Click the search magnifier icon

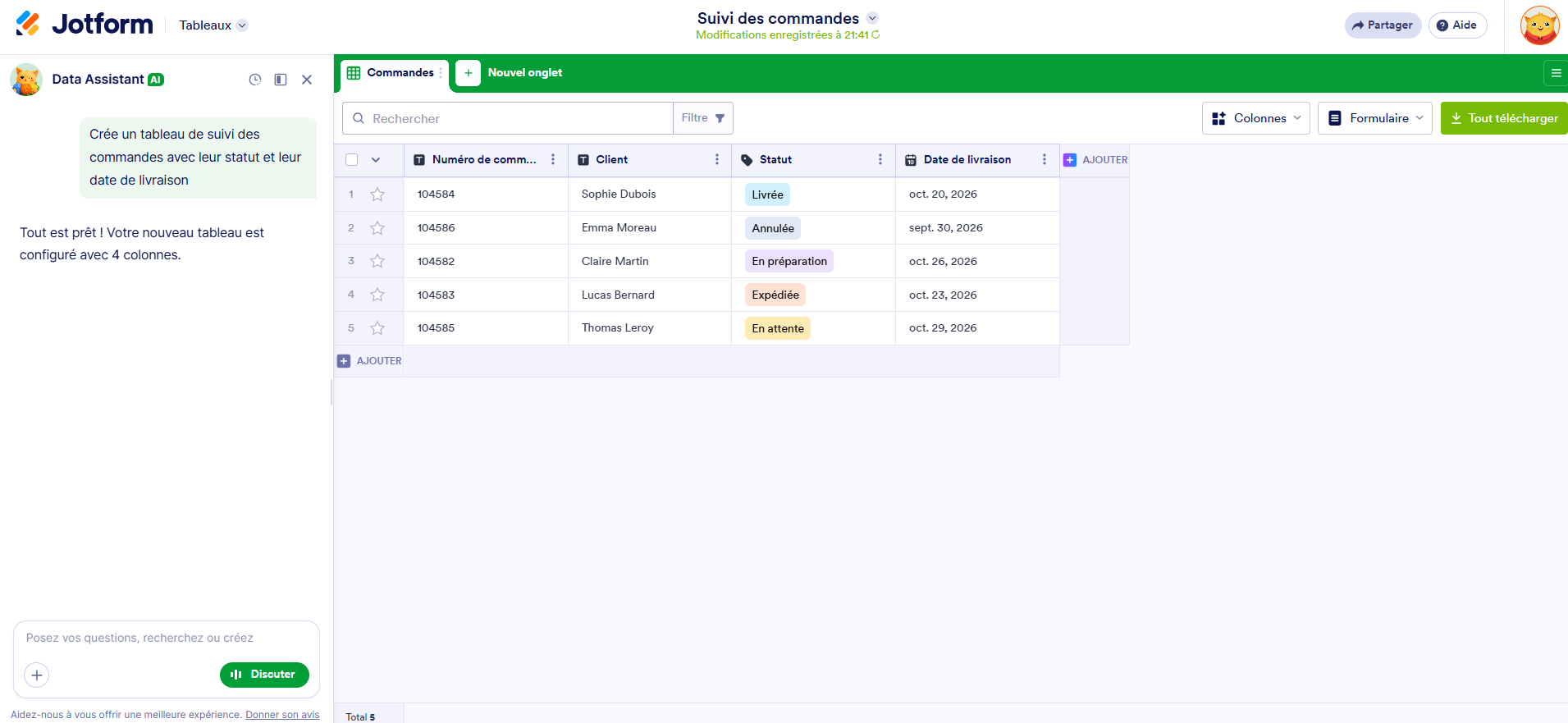(x=359, y=118)
